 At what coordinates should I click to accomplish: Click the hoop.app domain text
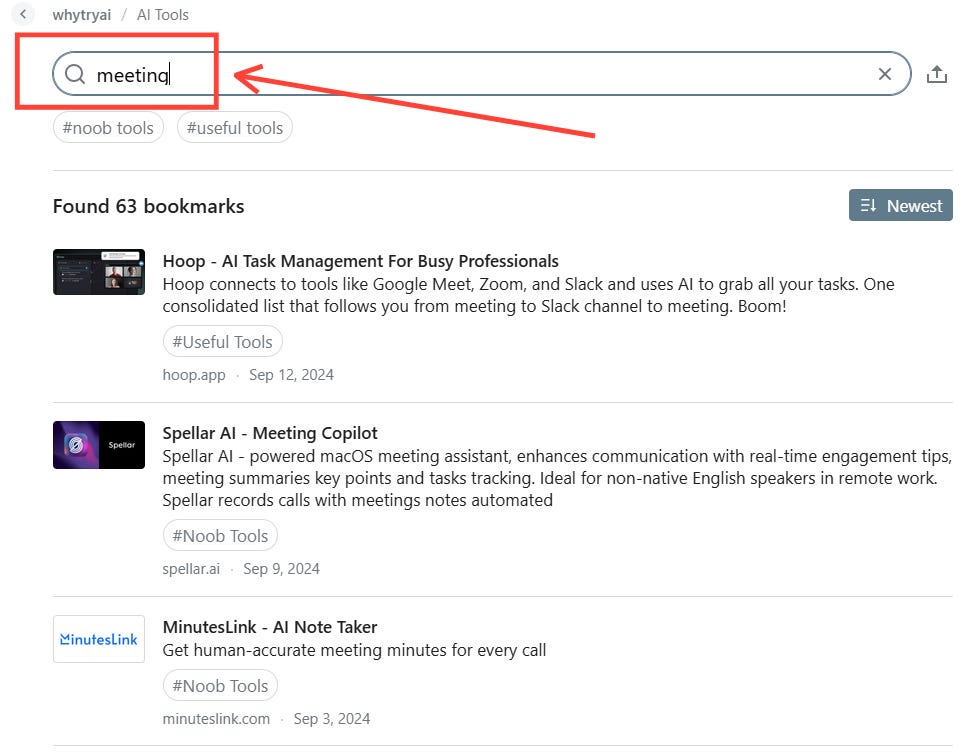tap(194, 375)
